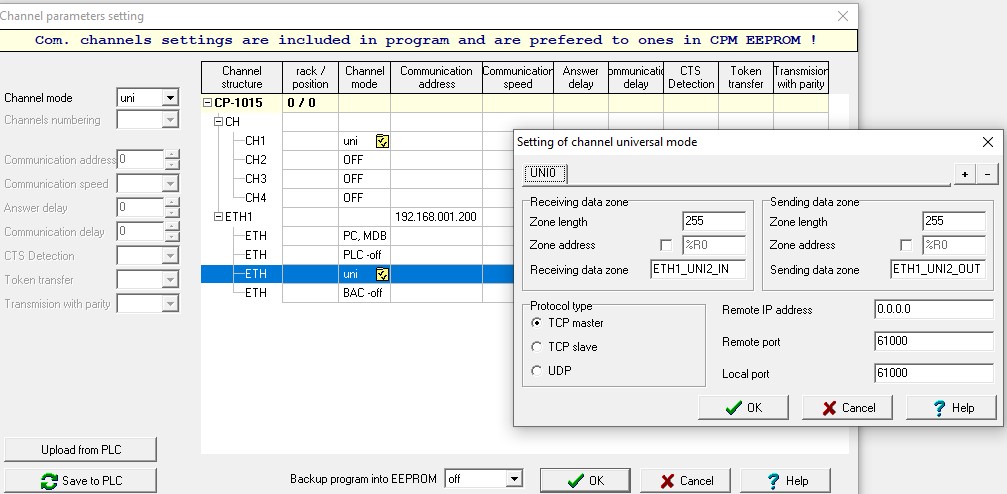Confirm universal mode dialog with OK
Image resolution: width=1007 pixels, height=494 pixels.
tap(744, 407)
